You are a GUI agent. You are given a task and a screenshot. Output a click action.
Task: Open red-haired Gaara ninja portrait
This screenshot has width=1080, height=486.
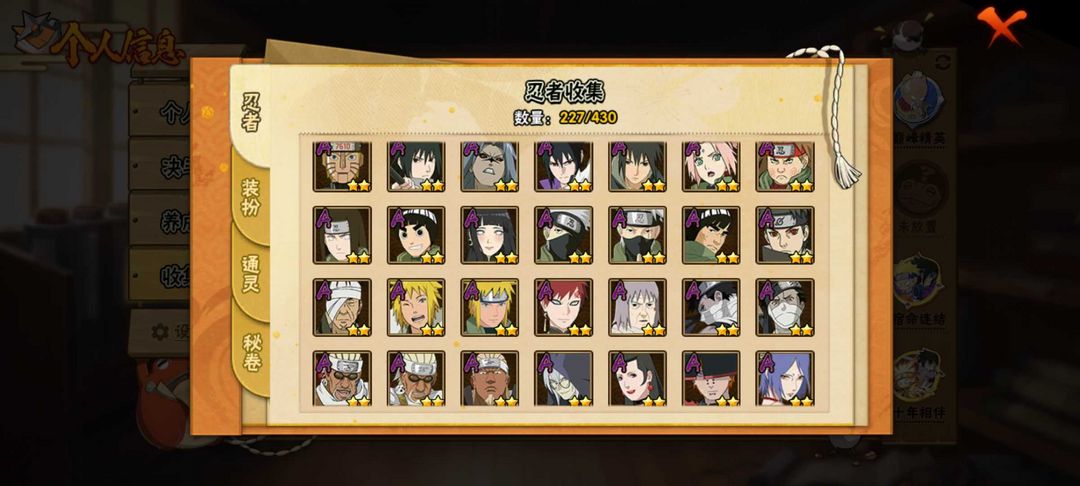click(x=563, y=307)
